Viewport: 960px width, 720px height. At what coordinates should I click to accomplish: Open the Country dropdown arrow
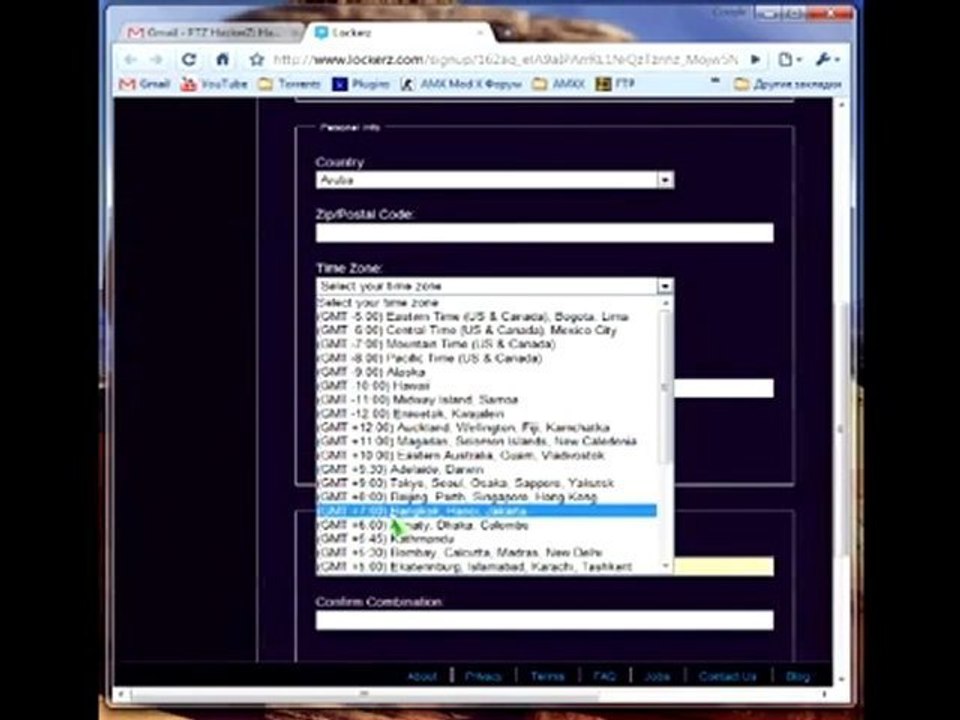[x=665, y=180]
